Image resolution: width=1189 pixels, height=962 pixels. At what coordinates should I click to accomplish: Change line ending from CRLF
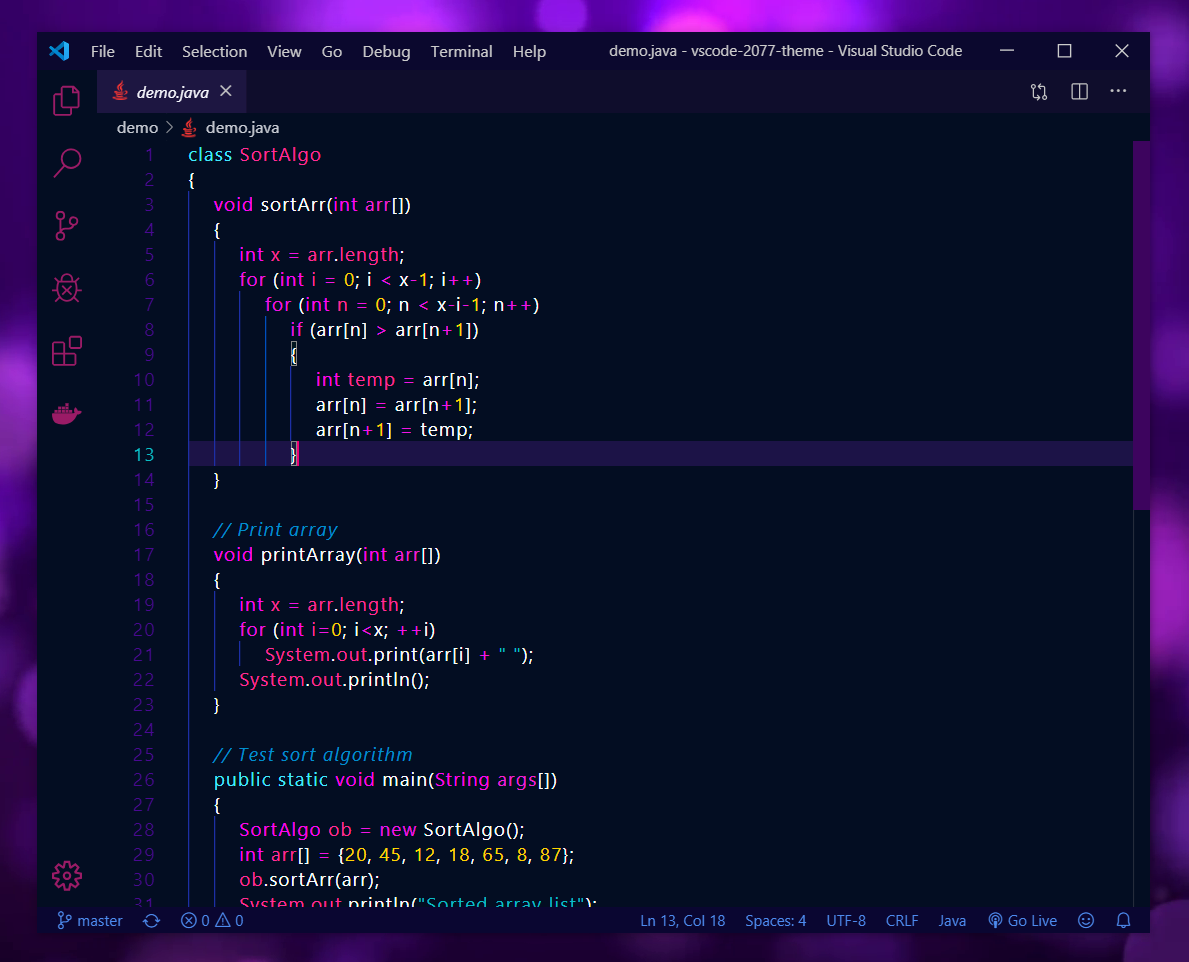coord(902,920)
